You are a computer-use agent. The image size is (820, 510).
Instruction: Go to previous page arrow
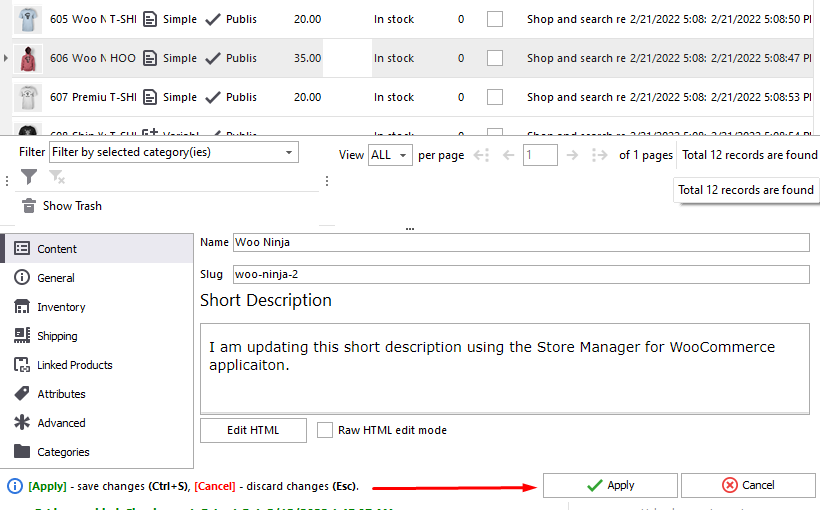tap(508, 155)
